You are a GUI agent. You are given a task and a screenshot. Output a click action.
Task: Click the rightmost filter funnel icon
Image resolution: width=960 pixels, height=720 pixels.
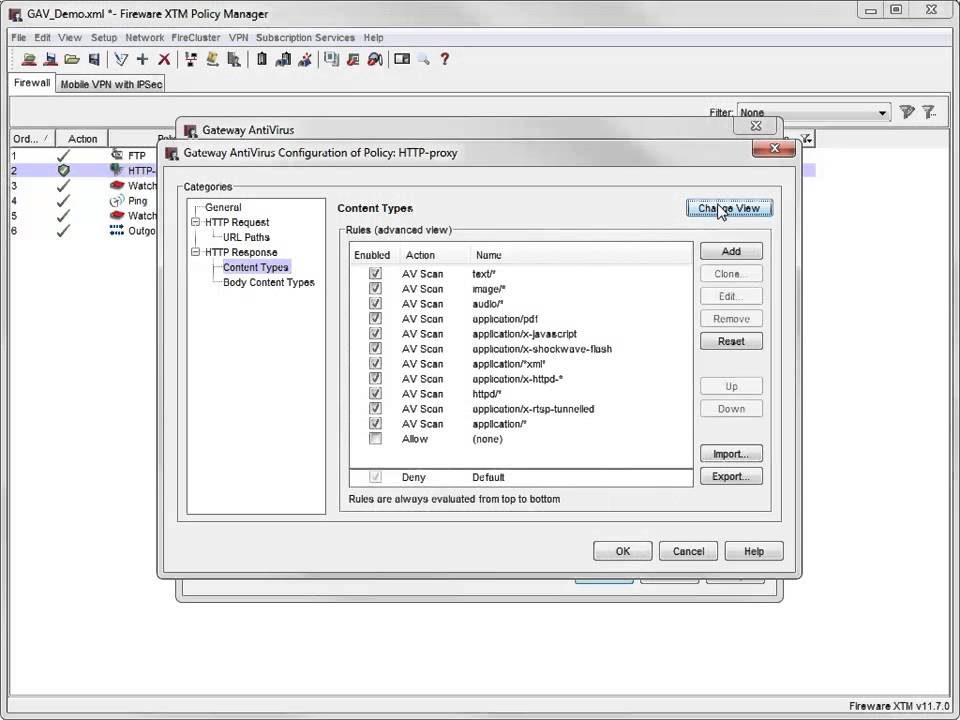(x=929, y=112)
